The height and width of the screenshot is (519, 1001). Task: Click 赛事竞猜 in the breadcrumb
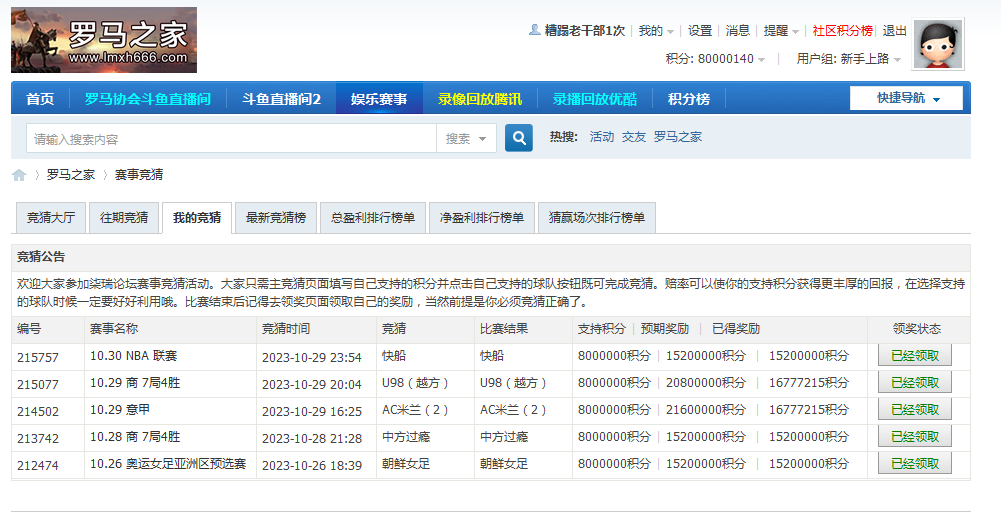[139, 175]
